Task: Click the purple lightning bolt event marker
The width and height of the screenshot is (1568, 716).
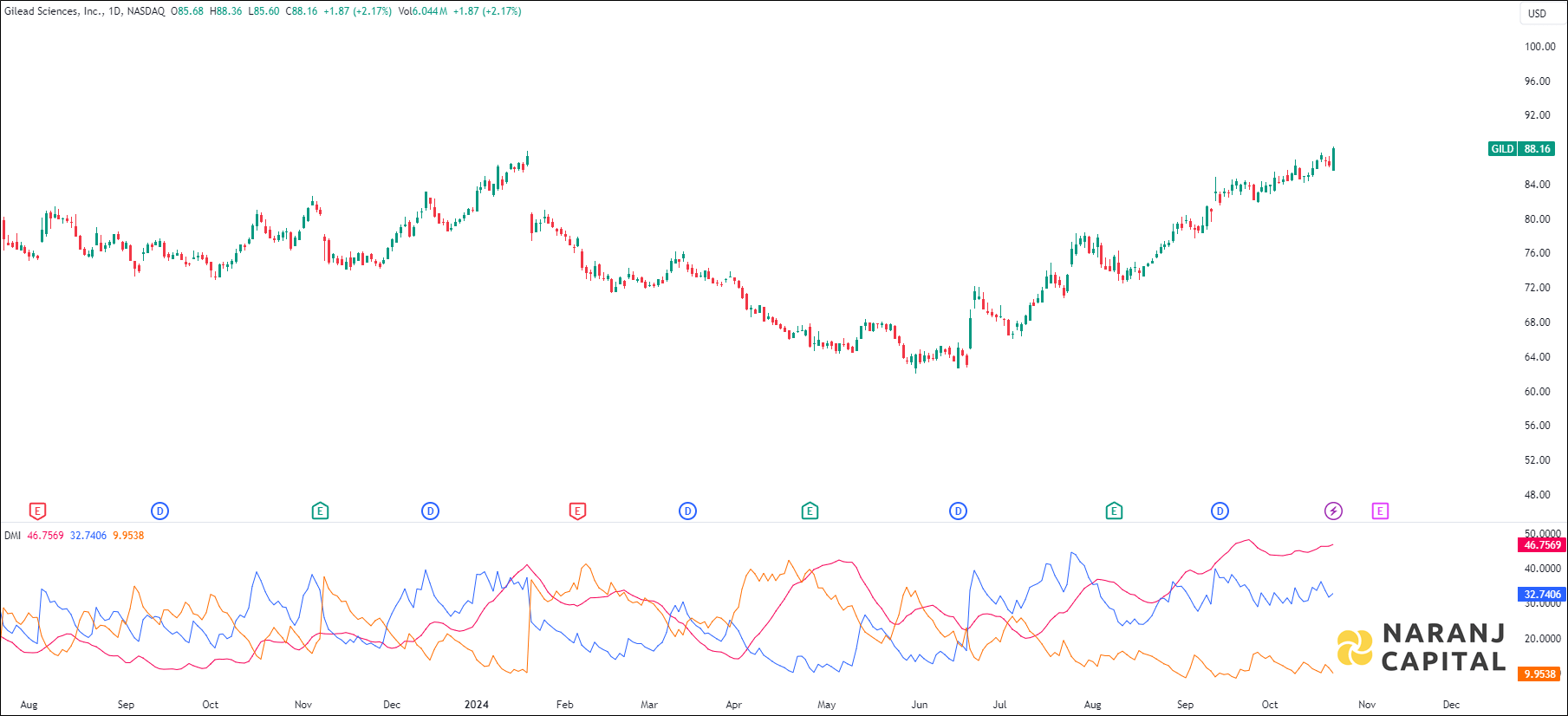Action: [x=1333, y=511]
